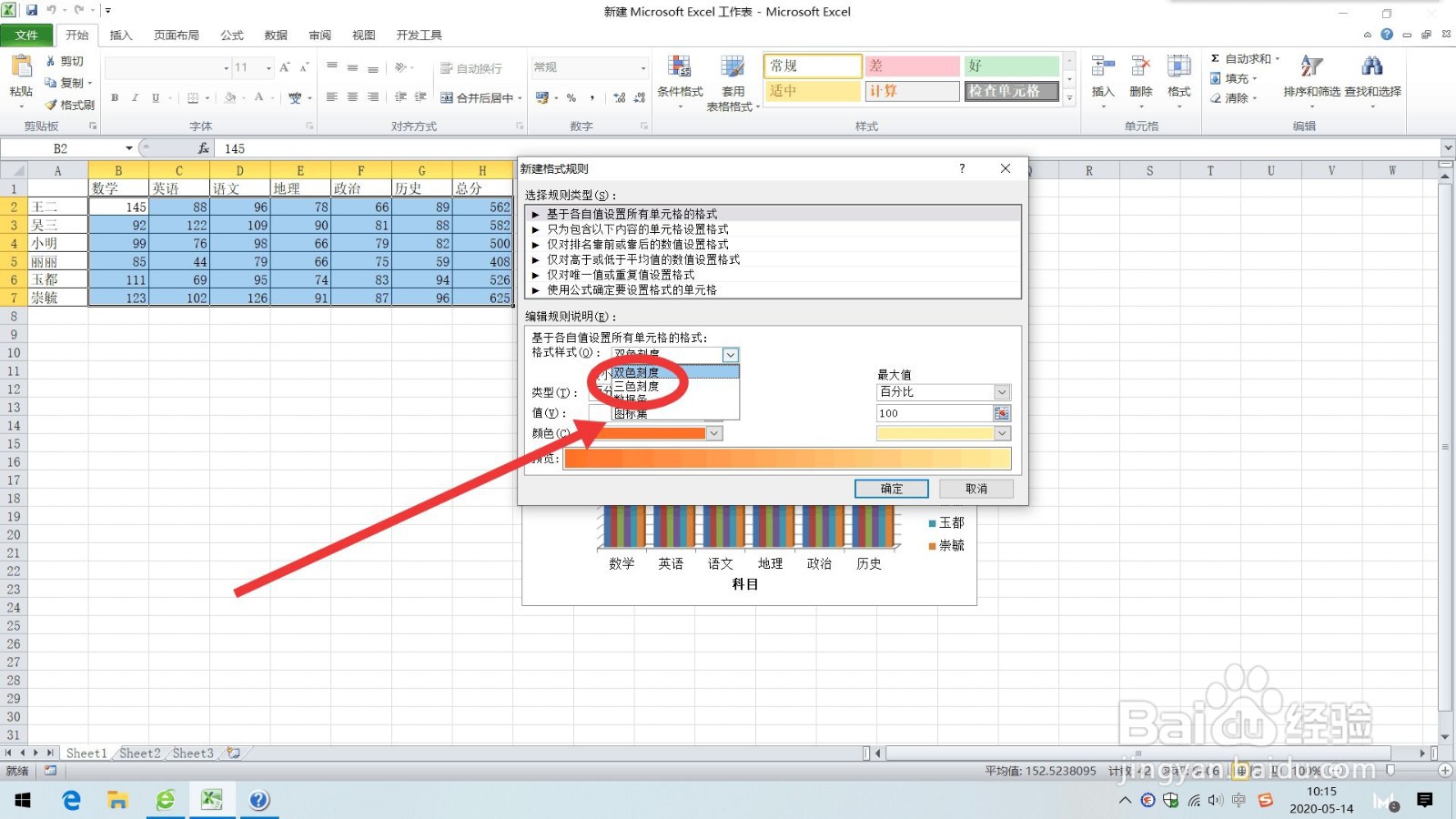The image size is (1456, 819).
Task: Click AutoSum (自动求和)
Action: point(1244,58)
